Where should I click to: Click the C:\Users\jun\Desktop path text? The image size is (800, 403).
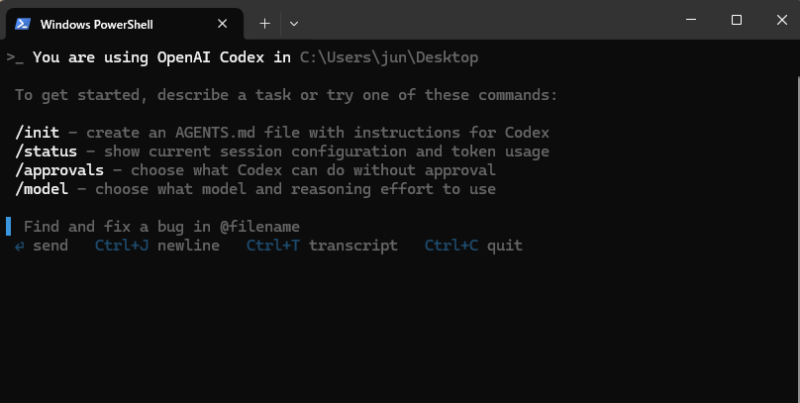point(389,57)
